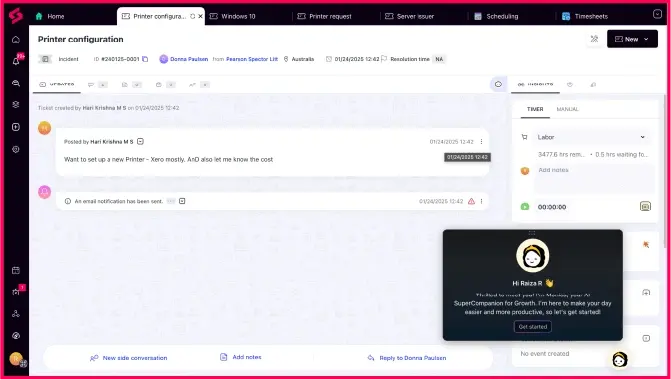
Task: Click Reply to Donna Paulsen
Action: click(x=407, y=358)
